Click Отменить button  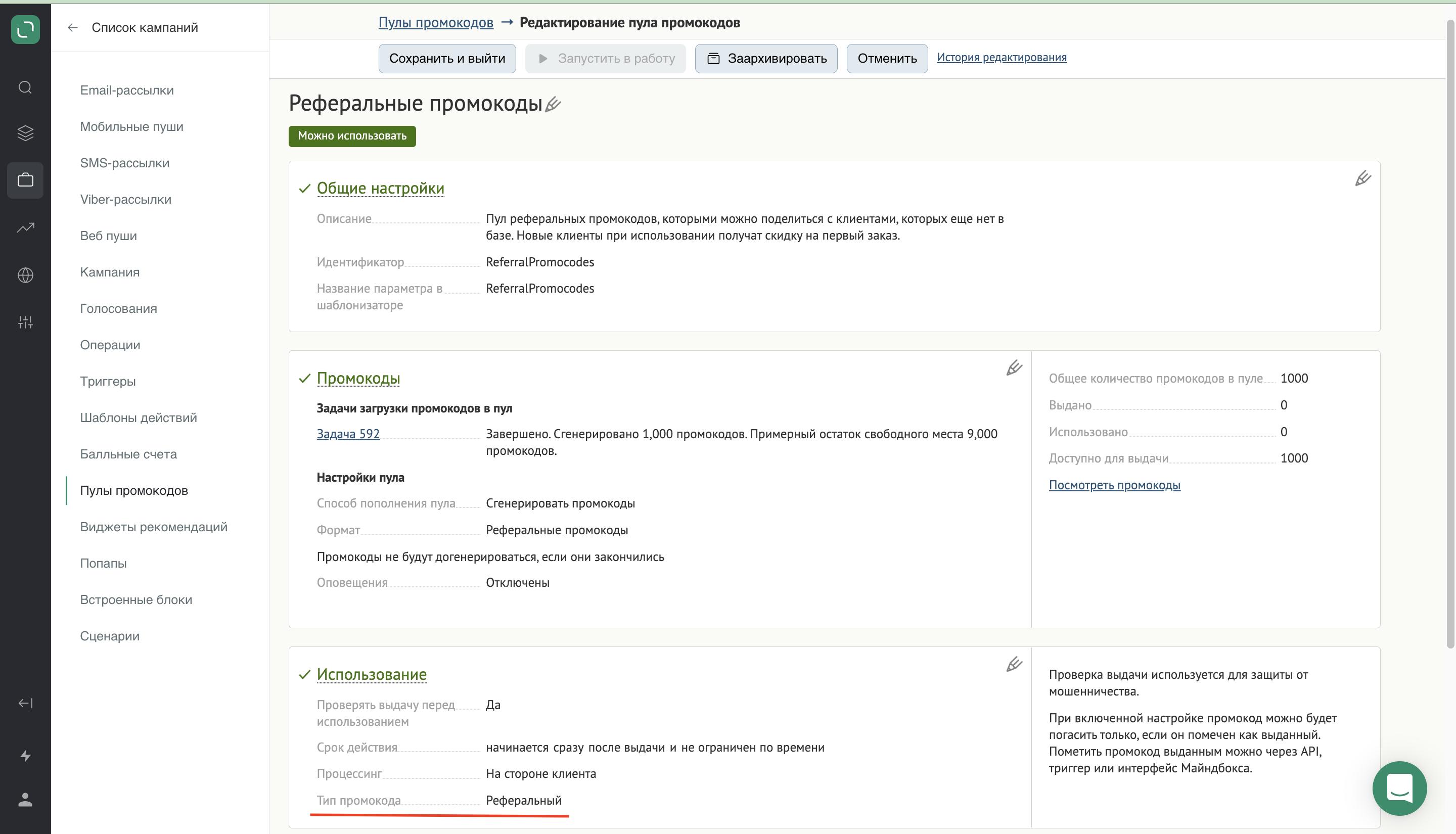[x=887, y=59]
